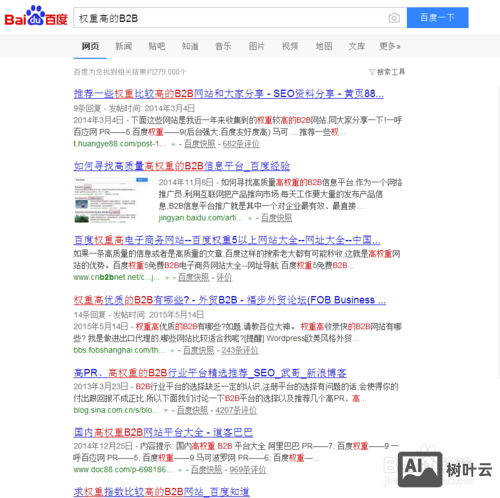Open result 国内高权重B2B网站平台大全

pos(163,433)
